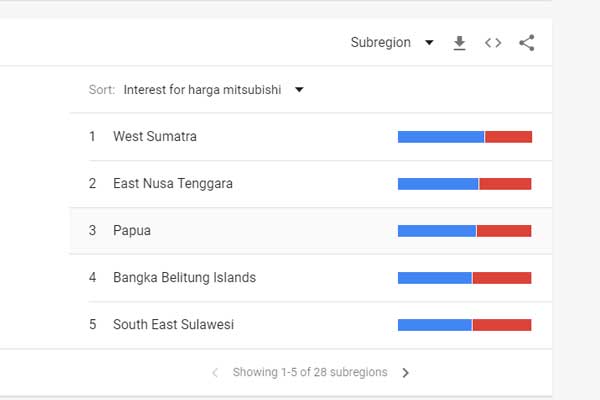This screenshot has height=400, width=600.
Task: Open the Subregion dropdown
Action: click(392, 42)
